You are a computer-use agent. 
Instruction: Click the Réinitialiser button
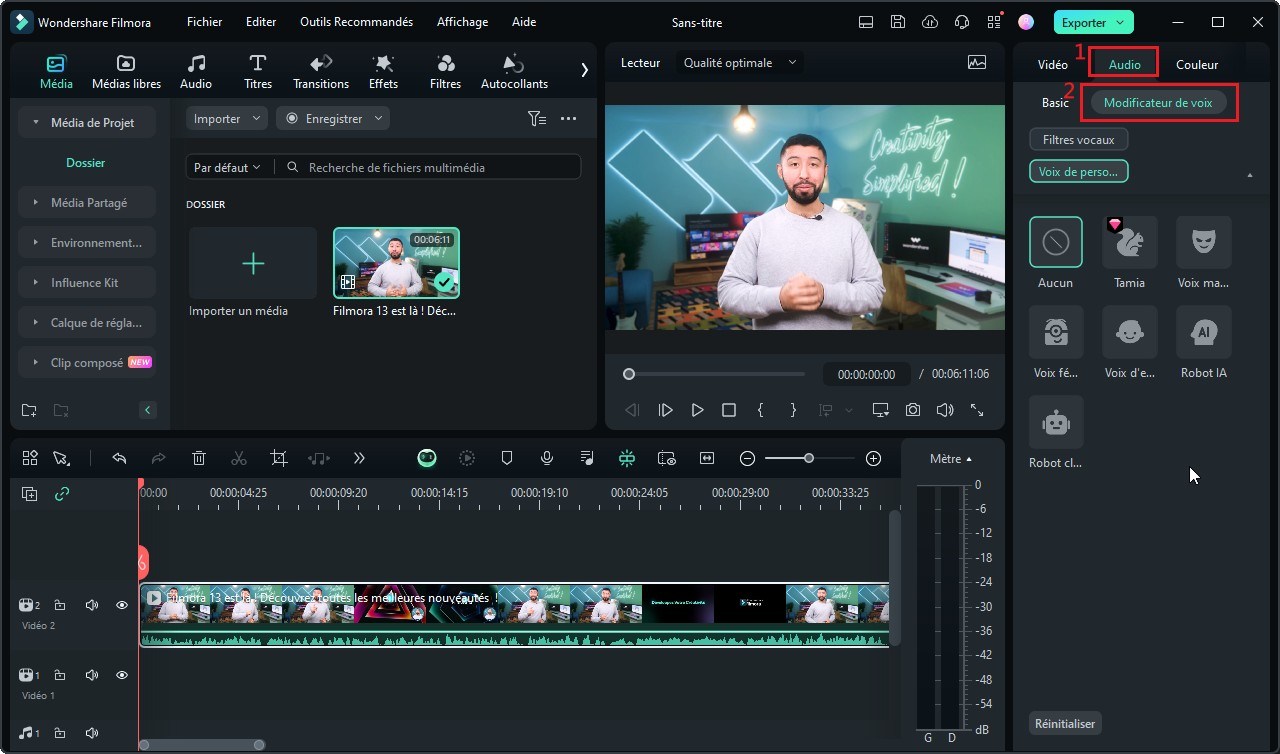coord(1065,724)
